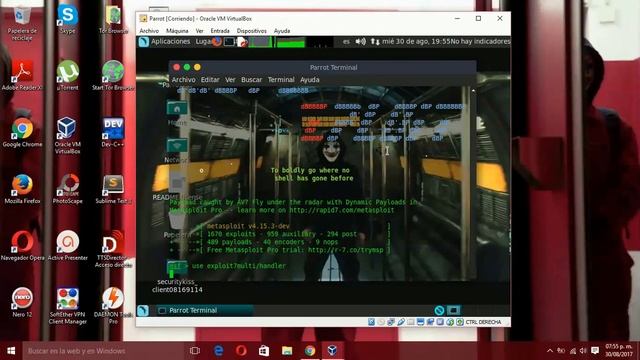This screenshot has height=360, width=640.
Task: Click the hard disk indicator in VirtualBox status bar
Action: (371, 322)
